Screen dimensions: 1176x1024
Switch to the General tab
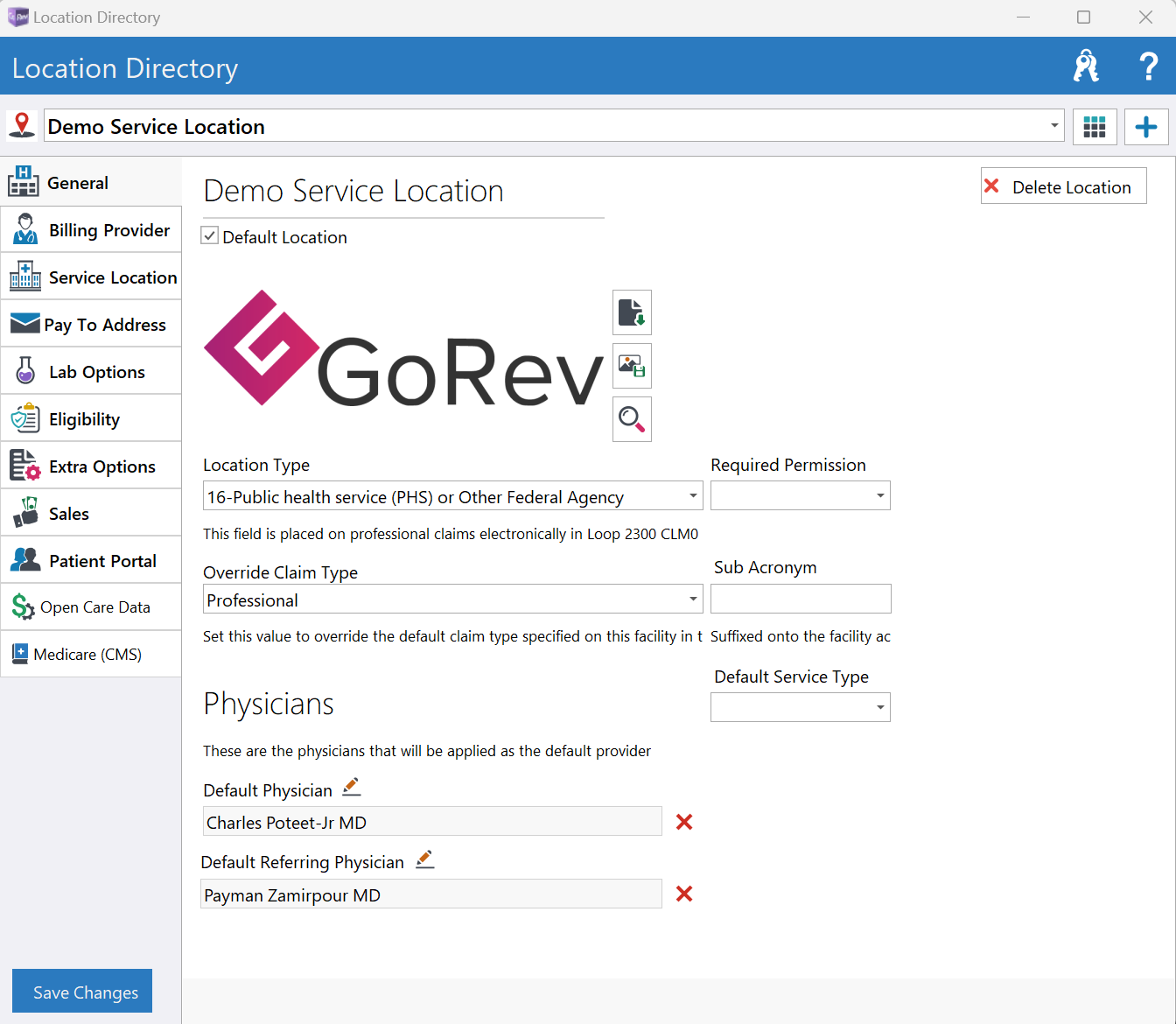click(91, 182)
